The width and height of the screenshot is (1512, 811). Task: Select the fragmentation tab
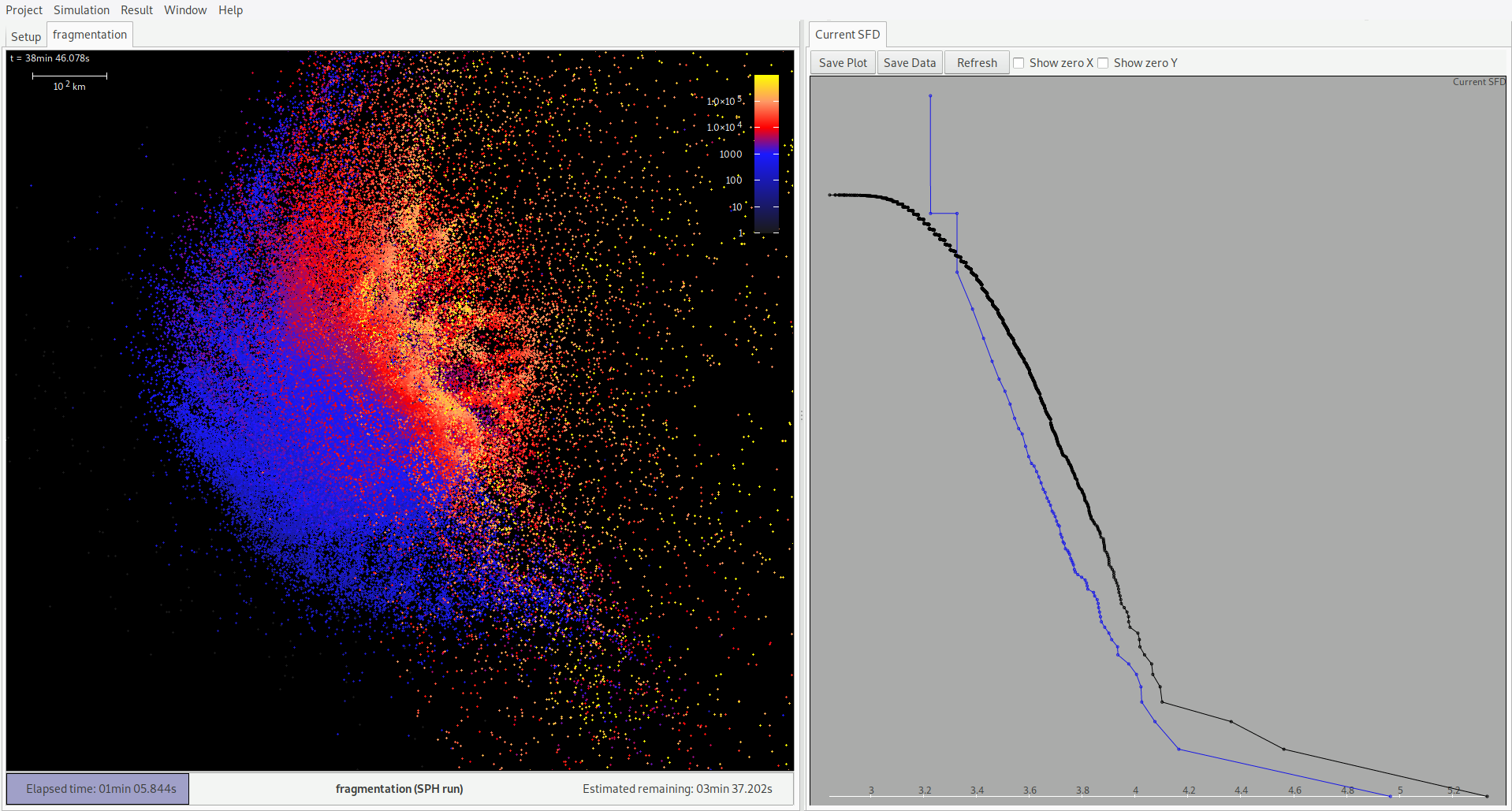[x=90, y=35]
